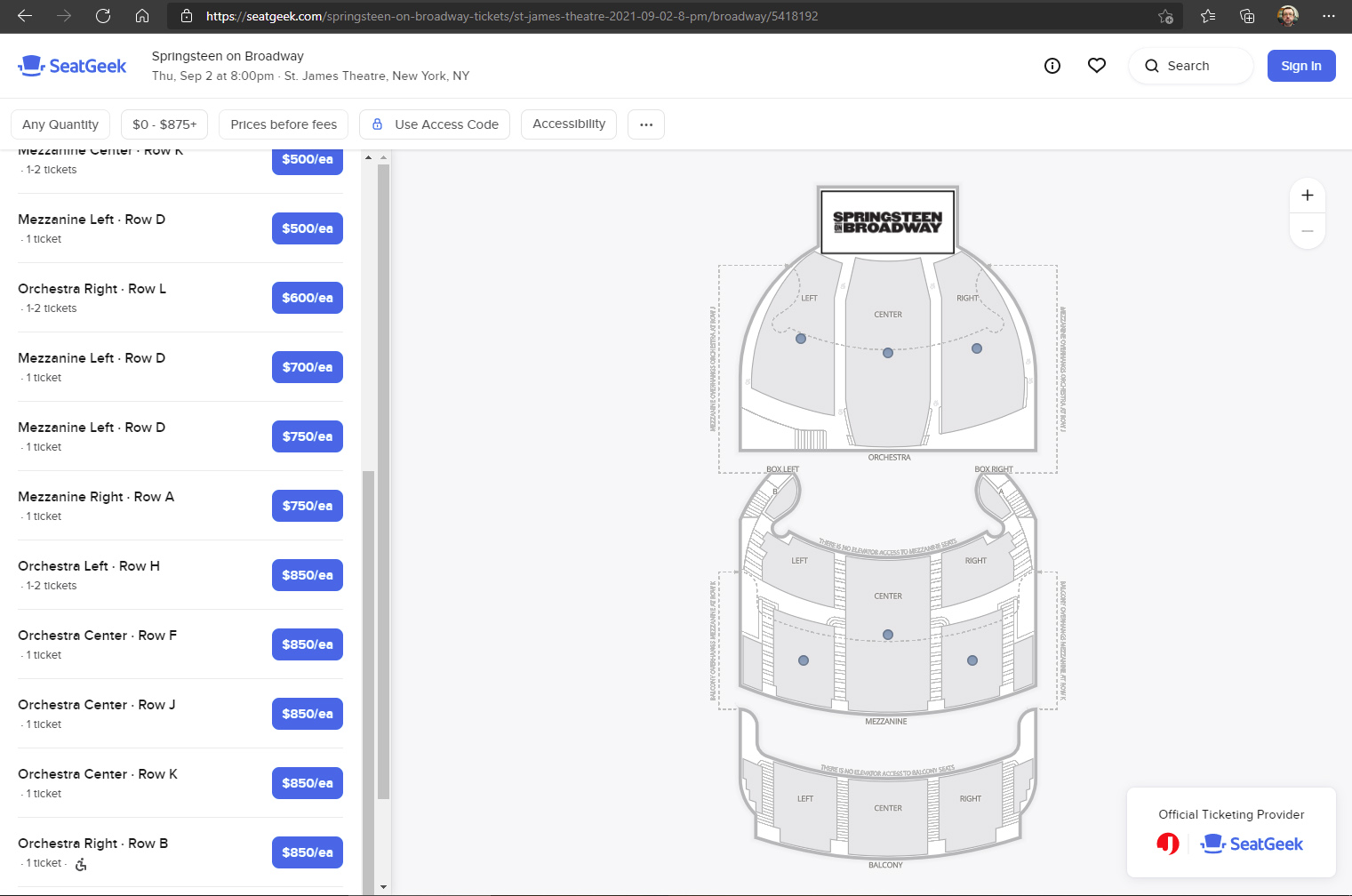Select the Orchestra Right section marker

pos(977,348)
